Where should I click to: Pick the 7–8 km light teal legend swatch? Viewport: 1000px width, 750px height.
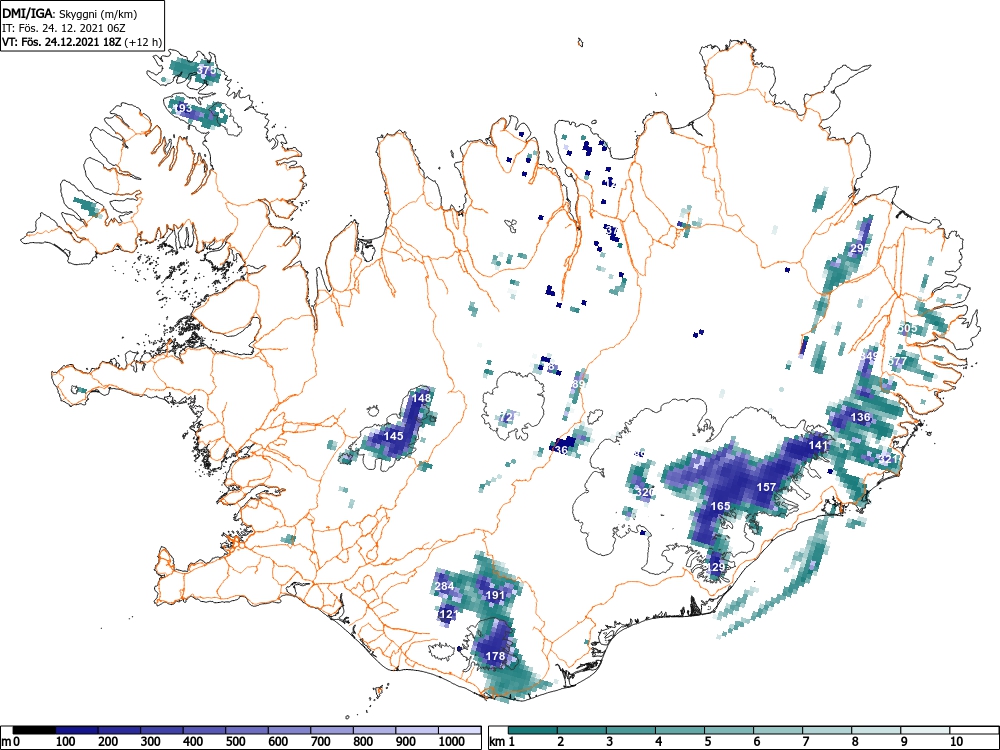tap(827, 730)
